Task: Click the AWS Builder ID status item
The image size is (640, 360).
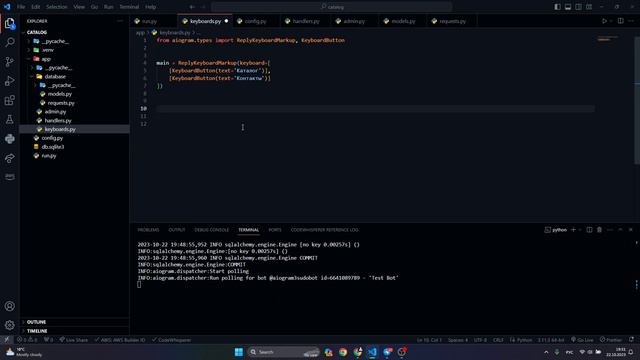Action: coord(119,340)
